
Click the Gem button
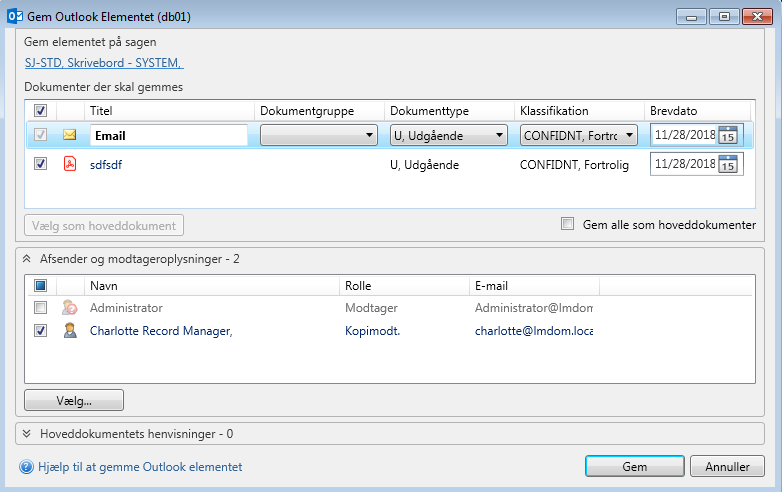(634, 467)
